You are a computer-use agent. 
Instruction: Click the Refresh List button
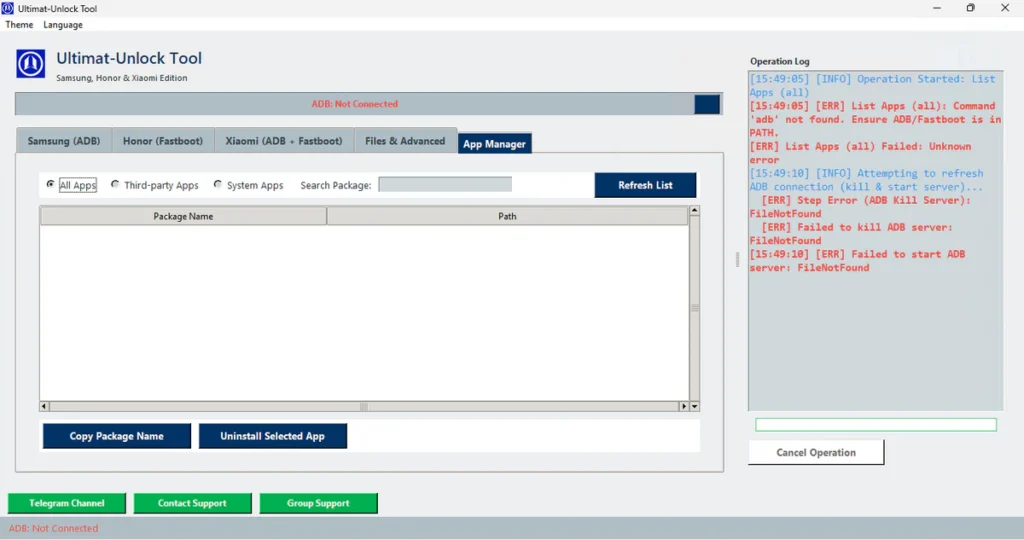645,185
